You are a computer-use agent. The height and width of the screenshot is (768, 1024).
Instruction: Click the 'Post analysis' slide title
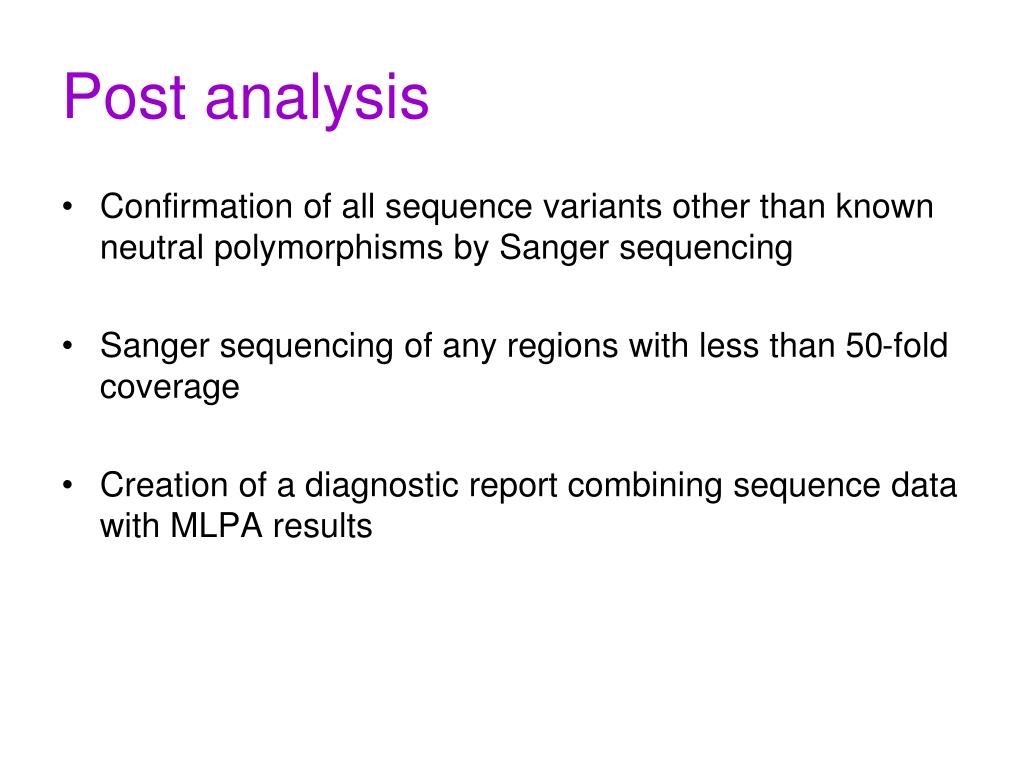(x=246, y=97)
